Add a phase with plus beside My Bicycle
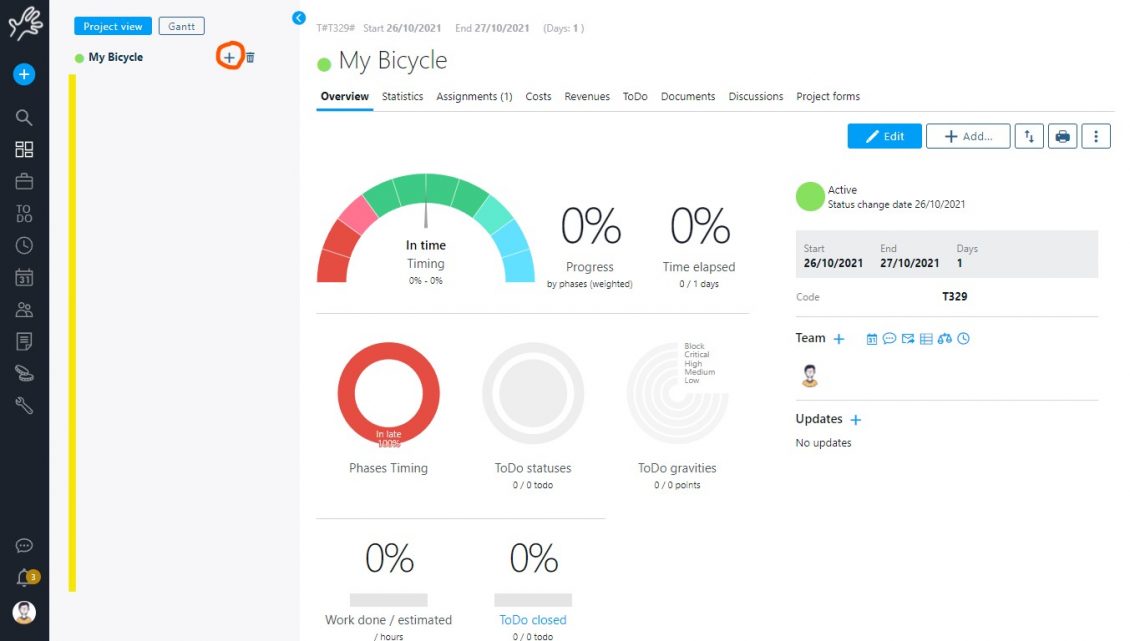The image size is (1130, 641). (x=229, y=58)
